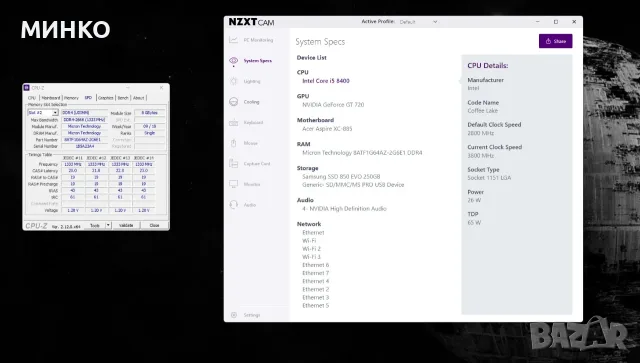
Task: Open the Settings gear in CAM
Action: point(234,315)
